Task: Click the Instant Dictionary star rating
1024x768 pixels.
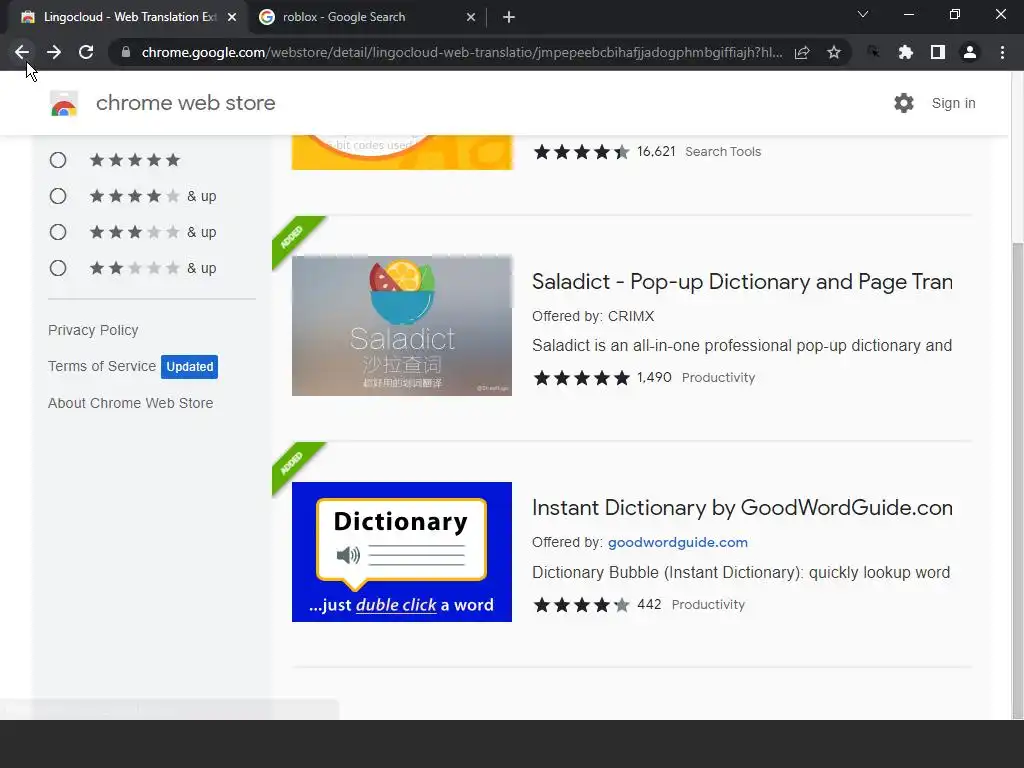Action: [x=581, y=605]
